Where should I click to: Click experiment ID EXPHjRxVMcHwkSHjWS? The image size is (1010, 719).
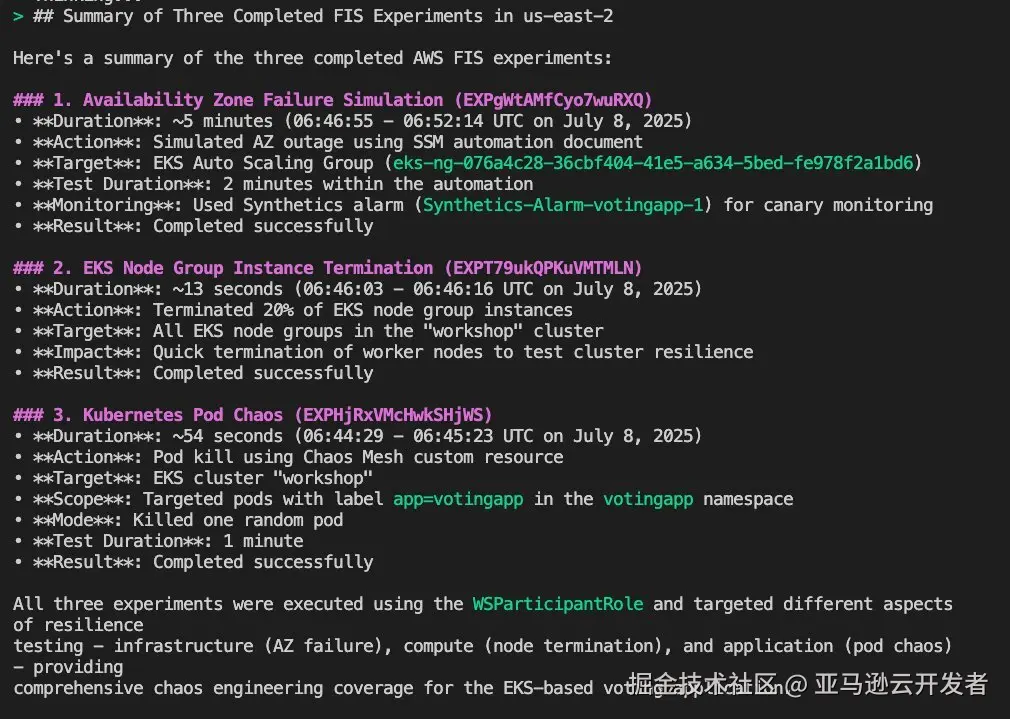click(393, 415)
